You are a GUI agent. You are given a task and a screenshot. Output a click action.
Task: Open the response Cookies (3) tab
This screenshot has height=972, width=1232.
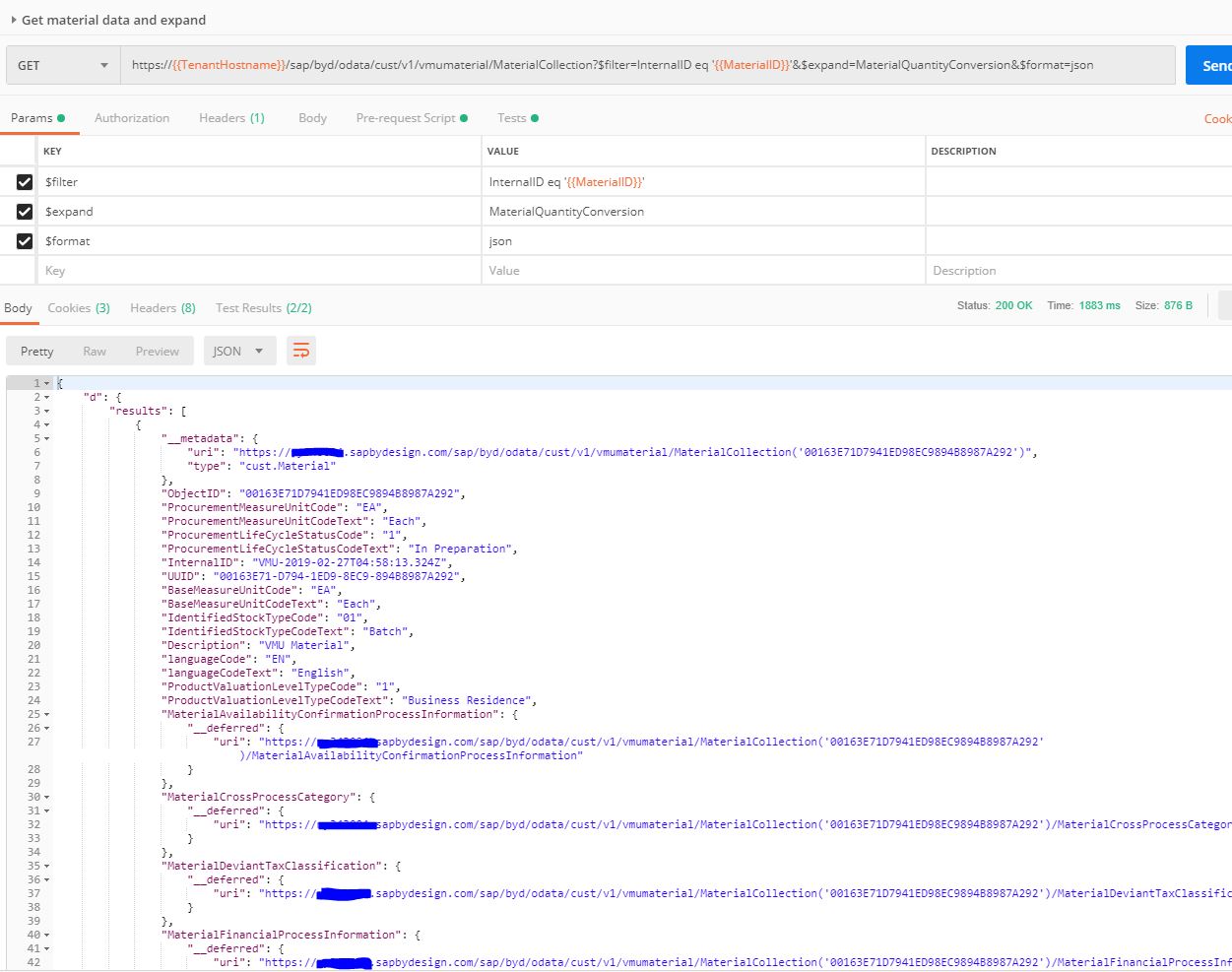78,308
